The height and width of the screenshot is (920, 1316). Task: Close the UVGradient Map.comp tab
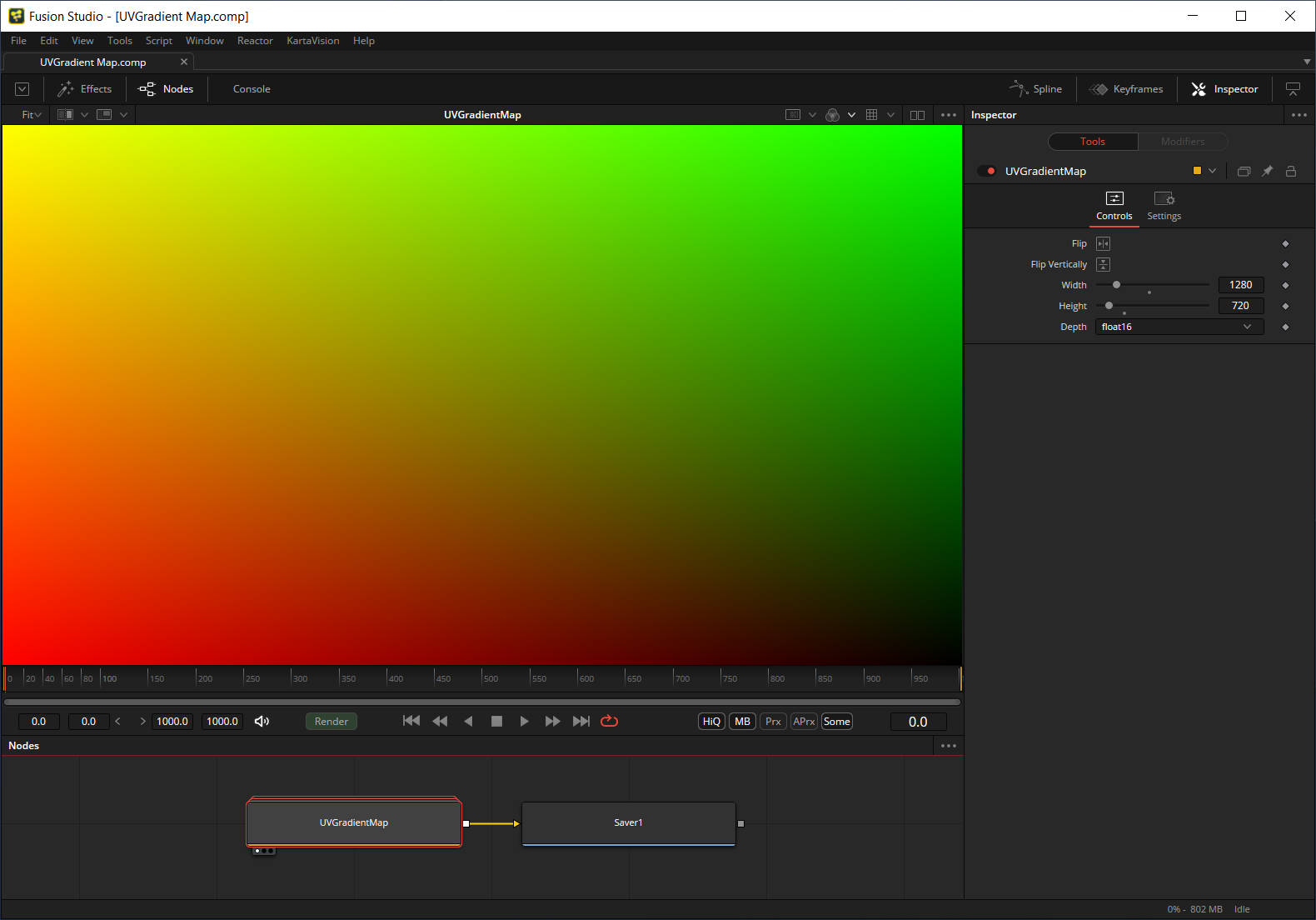(x=184, y=62)
